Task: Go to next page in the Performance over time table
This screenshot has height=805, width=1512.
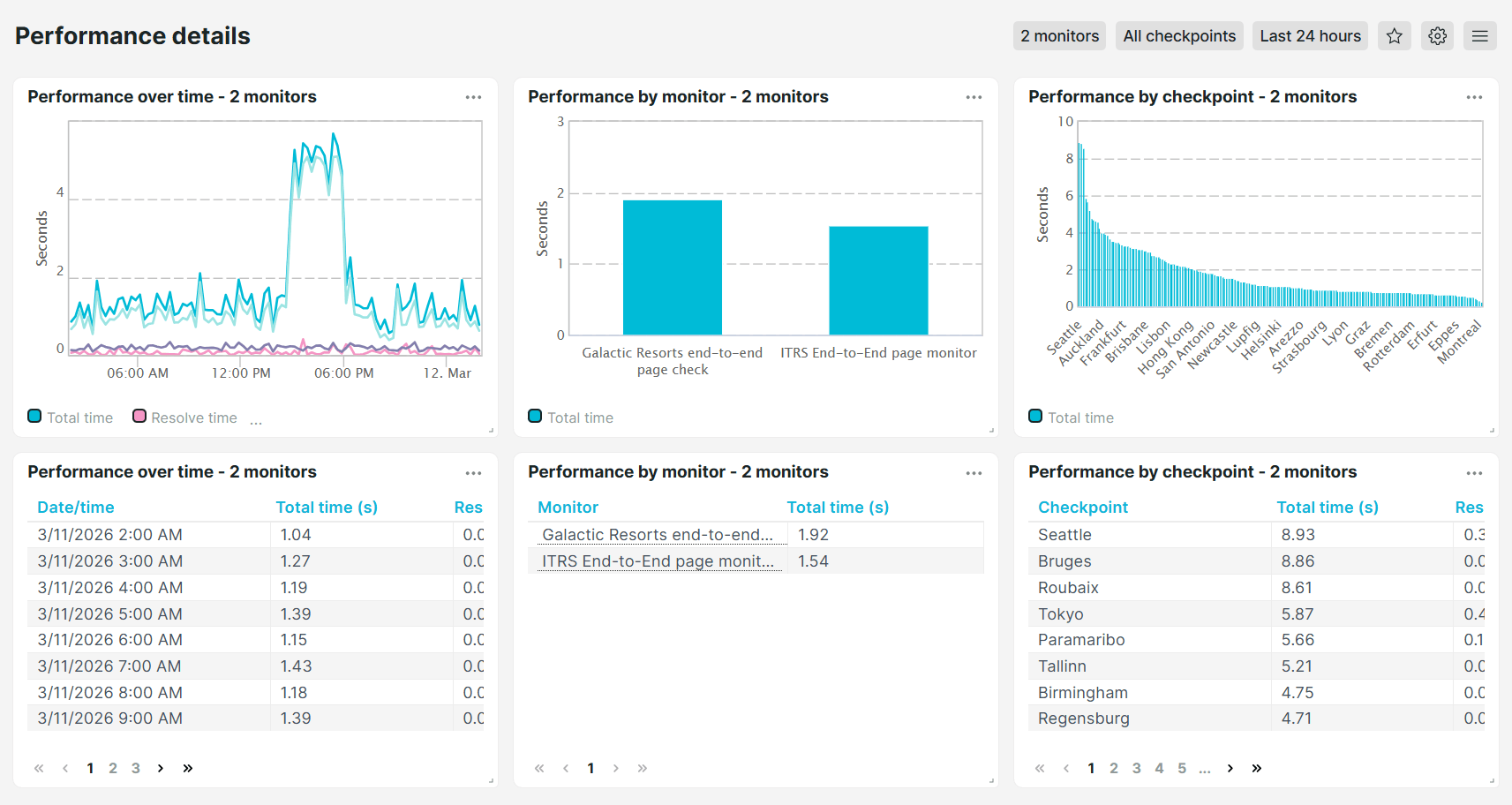Action: [160, 768]
